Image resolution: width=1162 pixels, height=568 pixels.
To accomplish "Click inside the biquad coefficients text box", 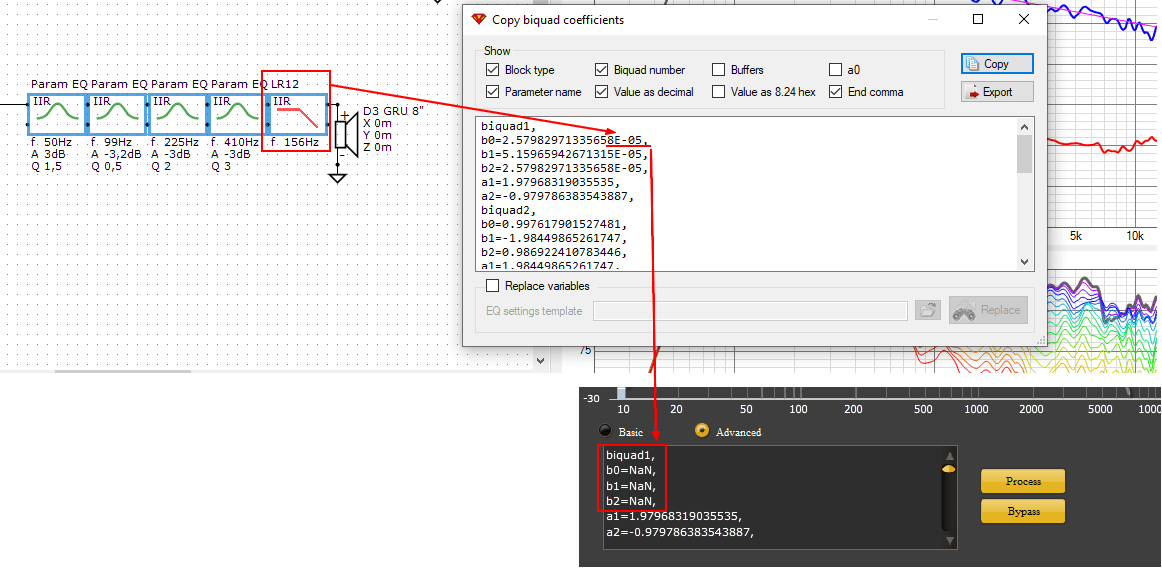I will pyautogui.click(x=747, y=194).
